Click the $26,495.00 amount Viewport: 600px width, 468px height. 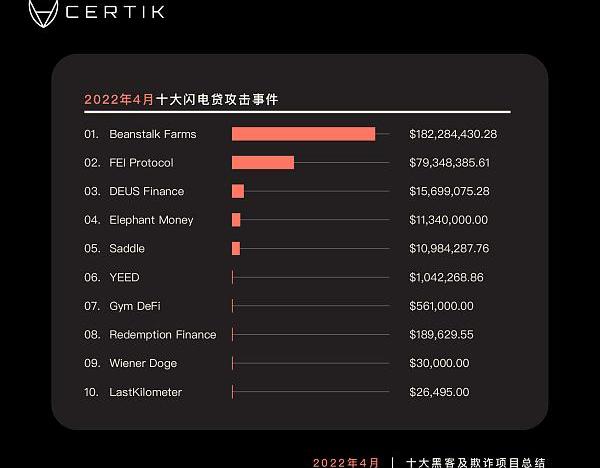click(x=439, y=393)
